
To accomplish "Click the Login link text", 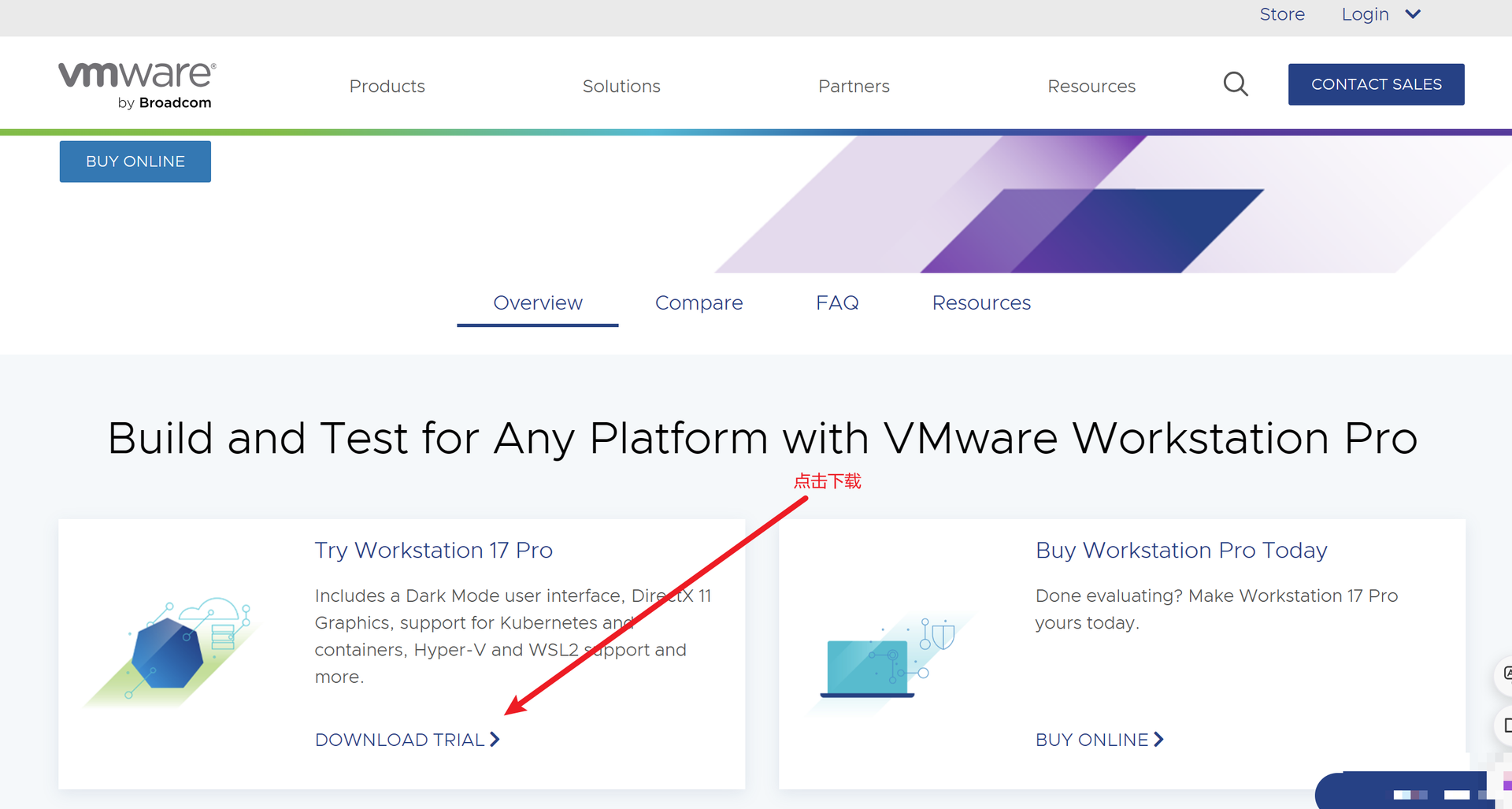I will tap(1365, 14).
